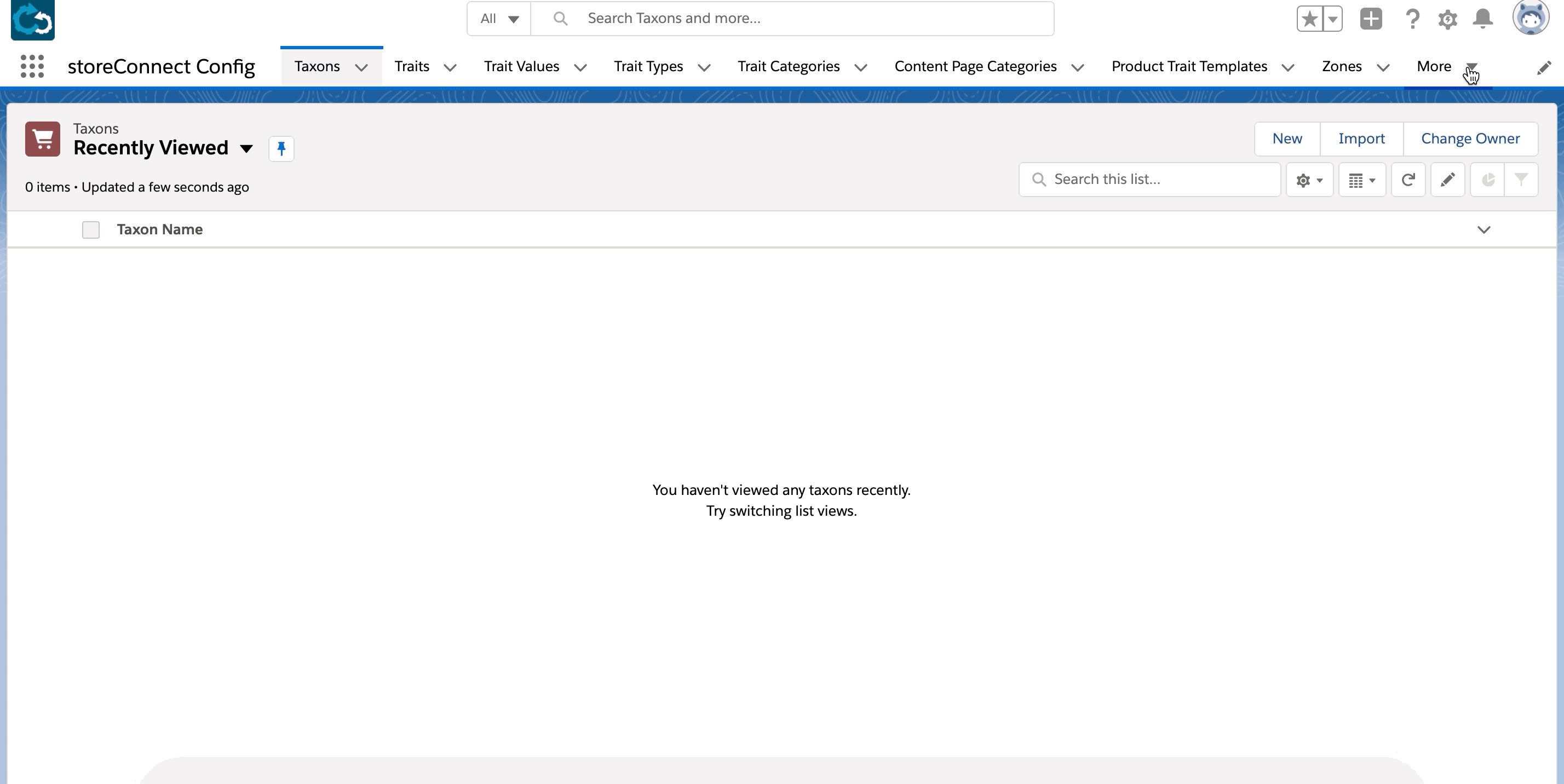1564x784 pixels.
Task: Open Taxon Name column actions chevron
Action: coord(1484,230)
